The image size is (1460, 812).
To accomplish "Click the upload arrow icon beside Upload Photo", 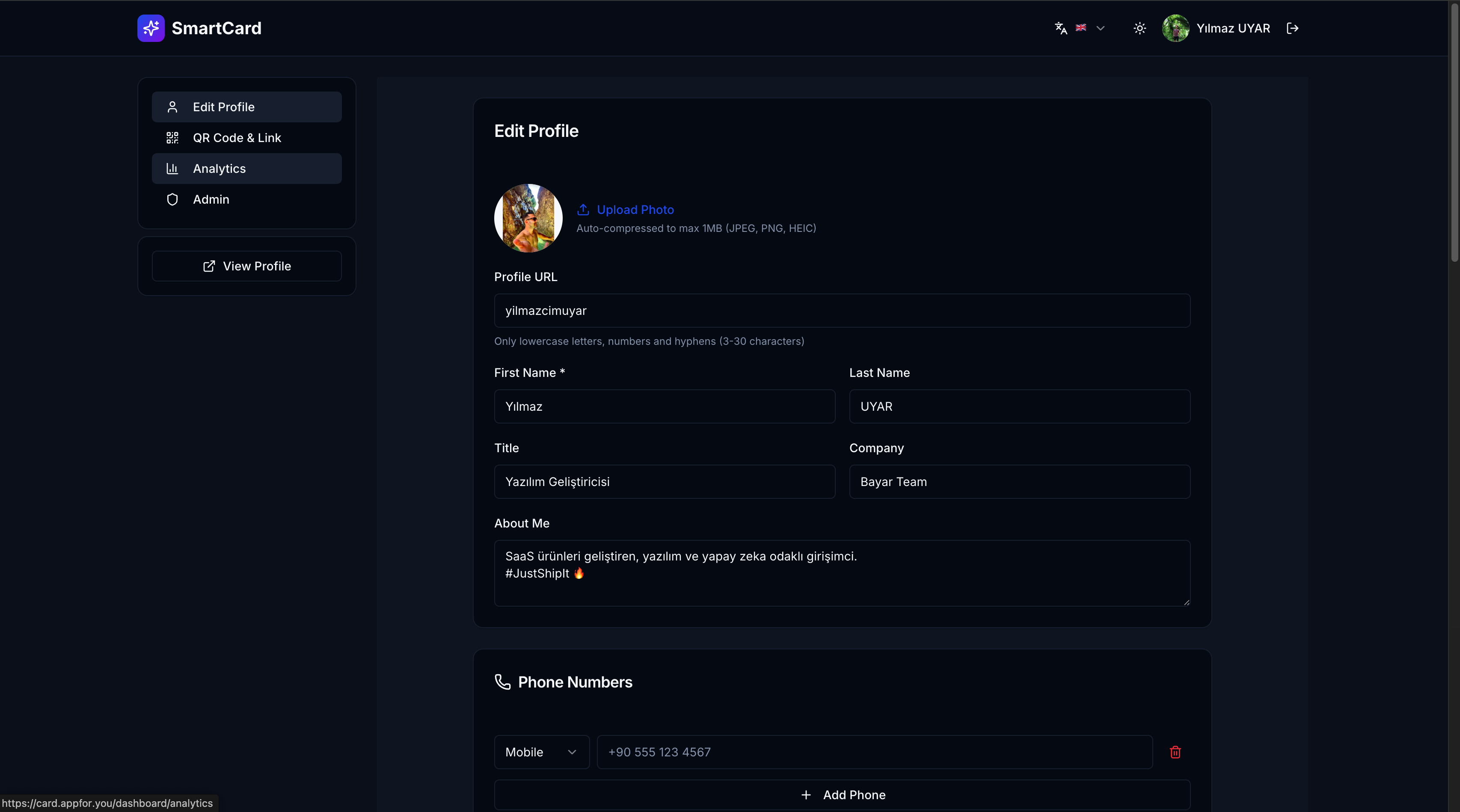I will click(x=583, y=210).
